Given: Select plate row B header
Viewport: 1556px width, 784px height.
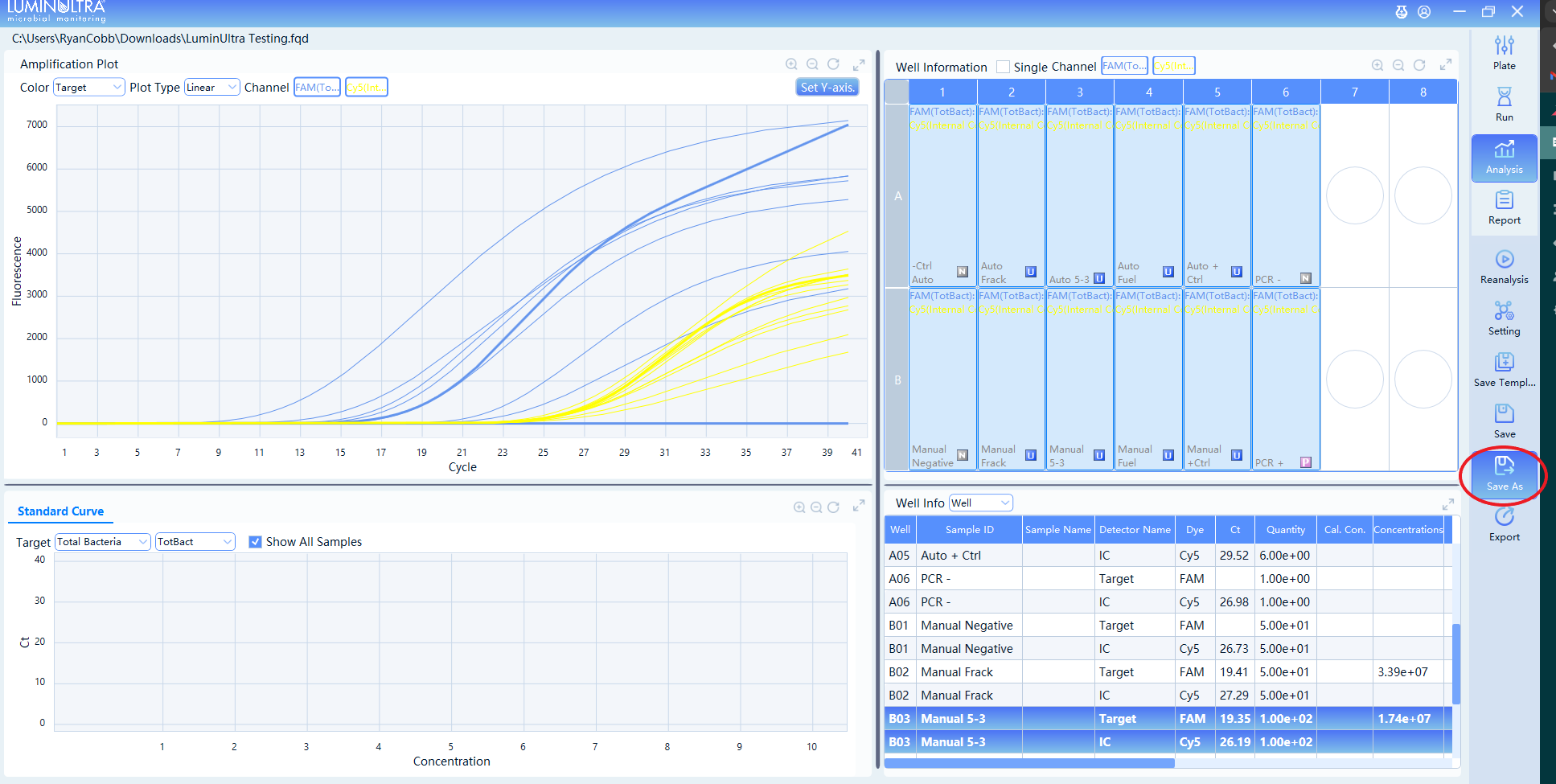Looking at the screenshot, I should 897,380.
